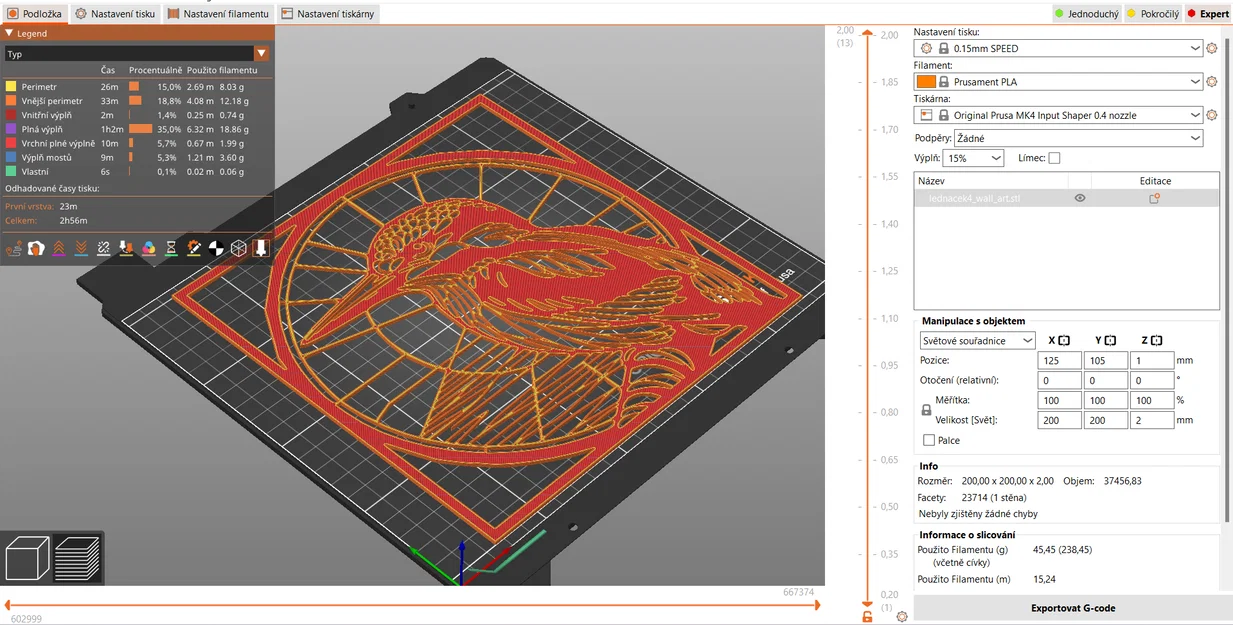
Task: Toggle print pauses hourglass icon
Action: click(171, 247)
